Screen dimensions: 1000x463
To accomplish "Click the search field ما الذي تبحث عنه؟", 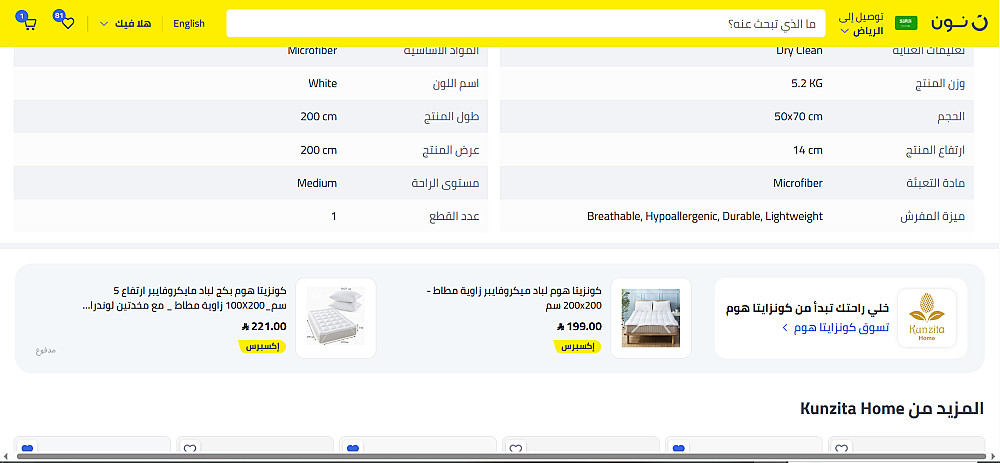I will [526, 24].
